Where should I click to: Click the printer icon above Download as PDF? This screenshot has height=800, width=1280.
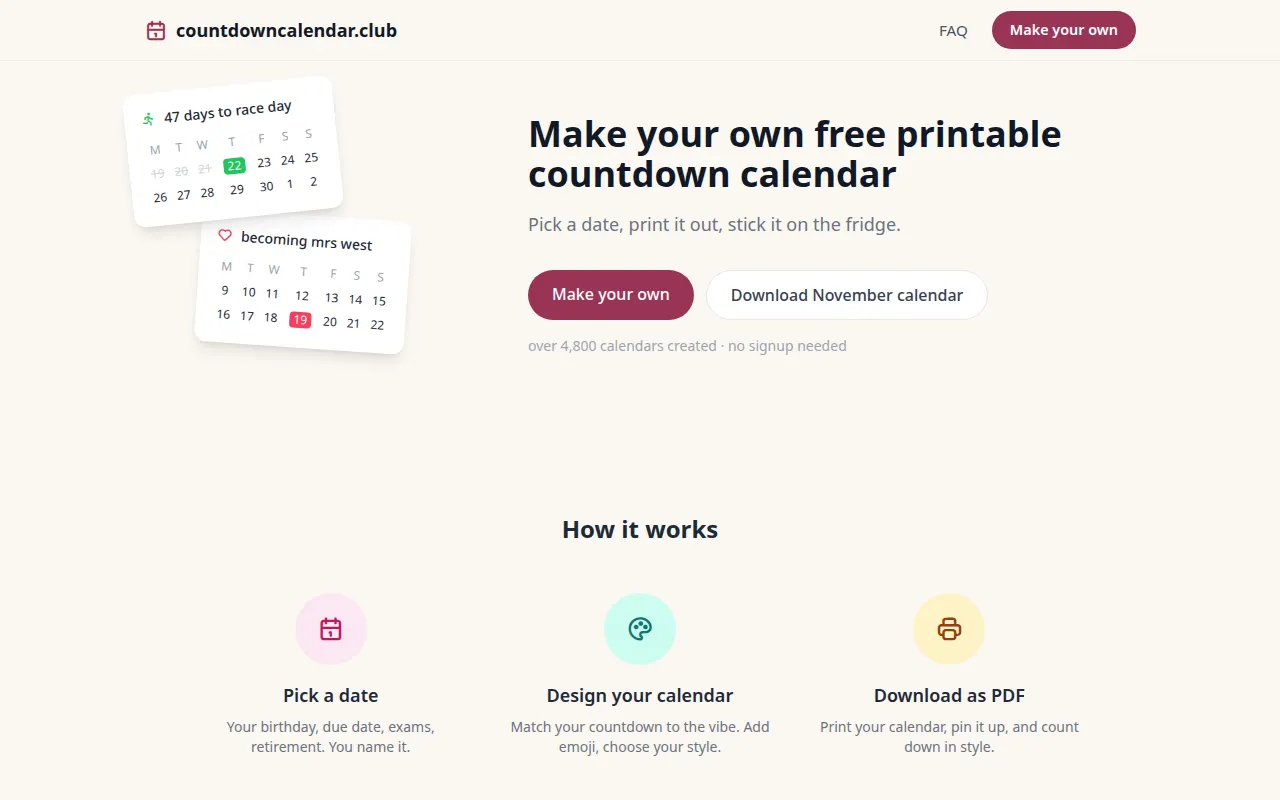point(949,629)
